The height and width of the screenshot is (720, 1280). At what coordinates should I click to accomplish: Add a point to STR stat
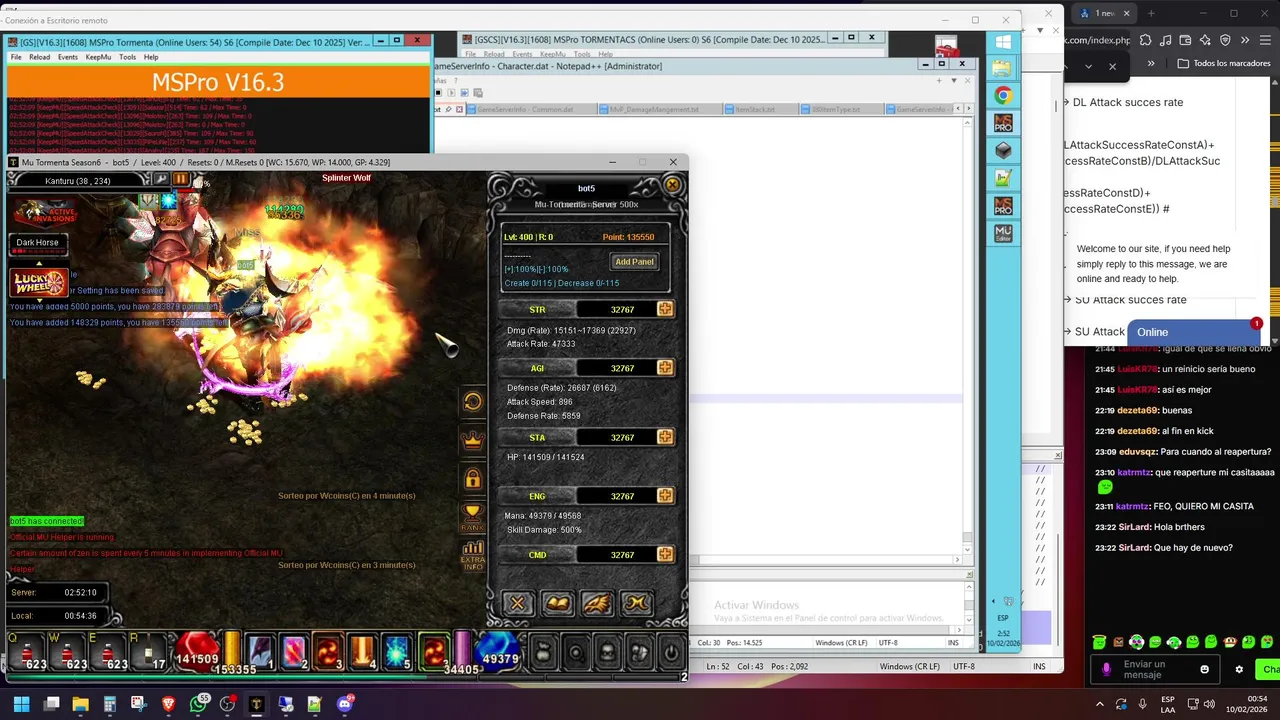point(665,310)
